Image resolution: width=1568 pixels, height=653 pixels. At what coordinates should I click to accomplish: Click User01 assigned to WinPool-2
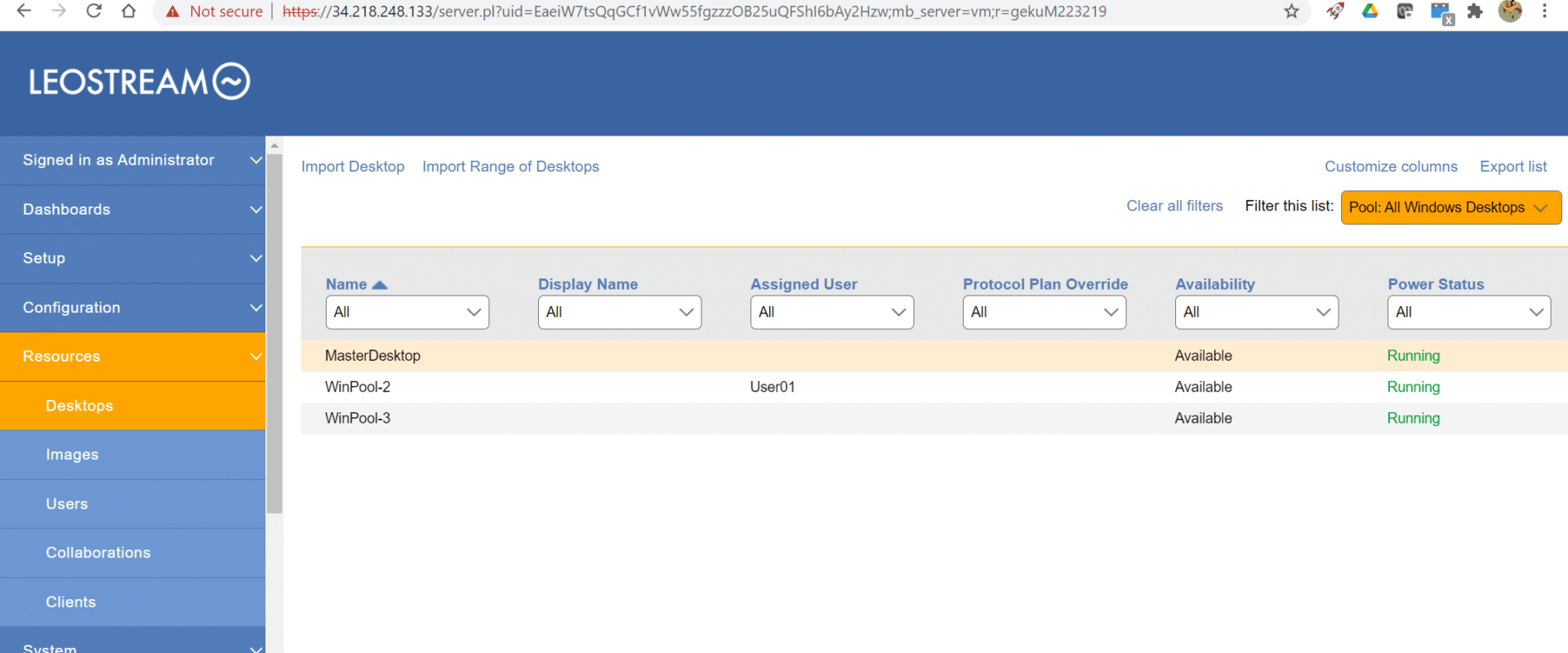[x=772, y=387]
